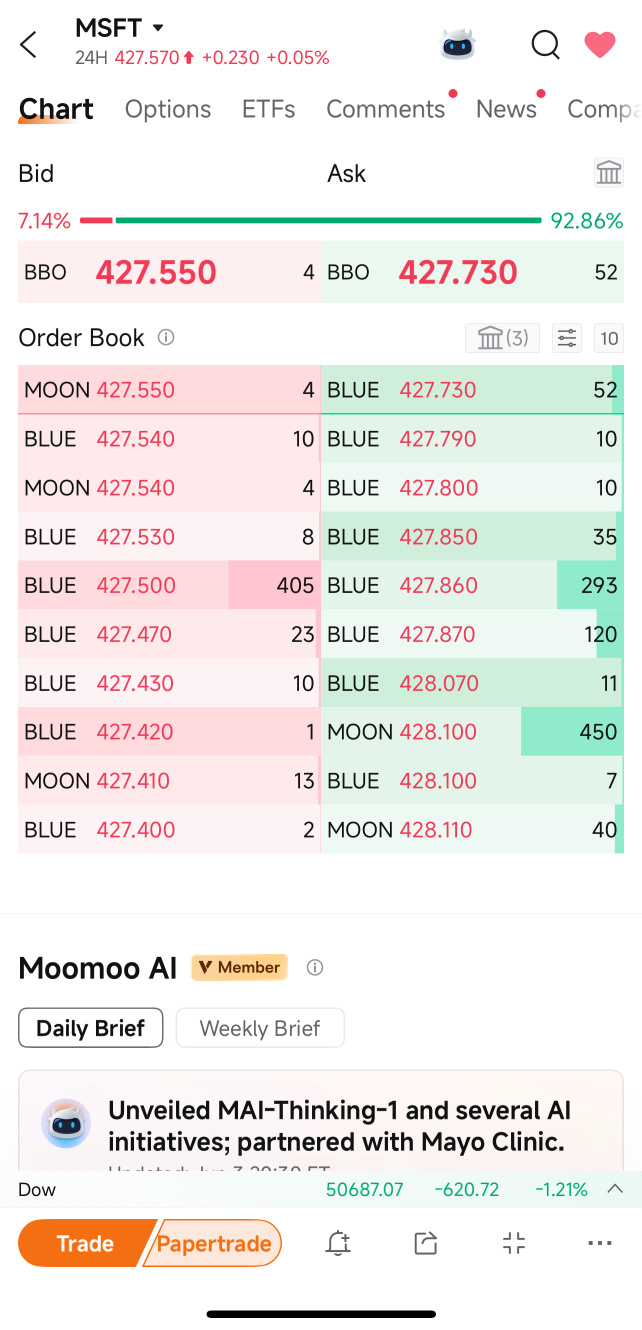This screenshot has height=1330, width=642.
Task: Click the collapse fullscreen arrows icon
Action: 514,1243
